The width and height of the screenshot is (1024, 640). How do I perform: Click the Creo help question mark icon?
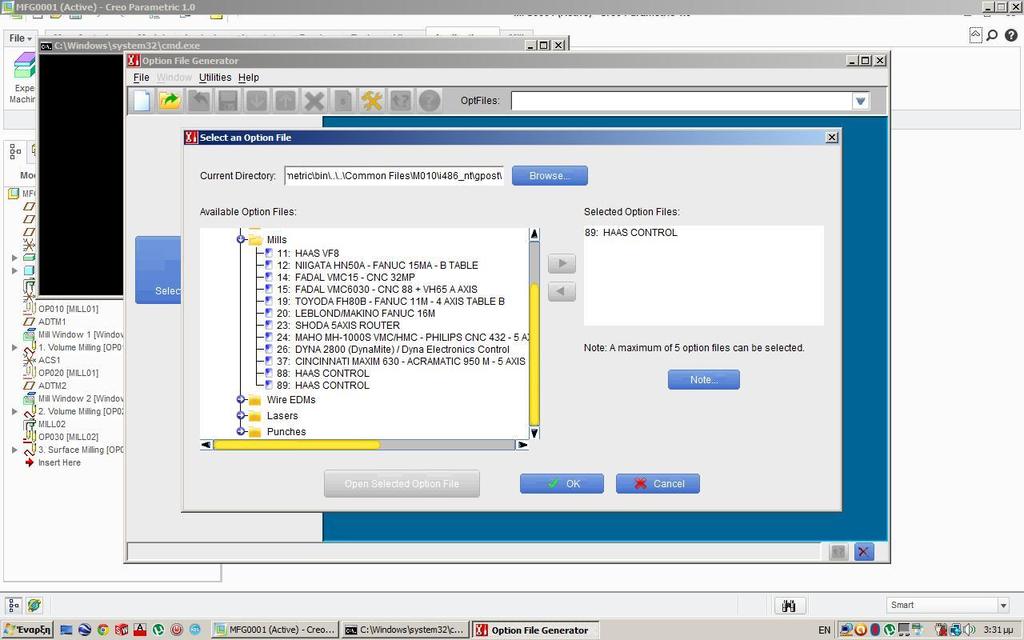pyautogui.click(x=1011, y=35)
